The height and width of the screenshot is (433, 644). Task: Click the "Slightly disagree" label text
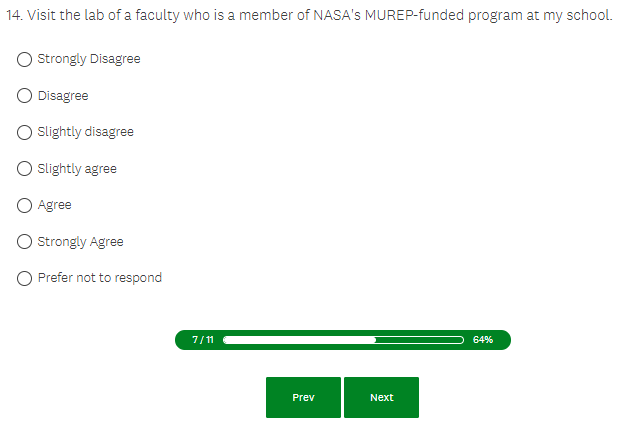pos(85,132)
